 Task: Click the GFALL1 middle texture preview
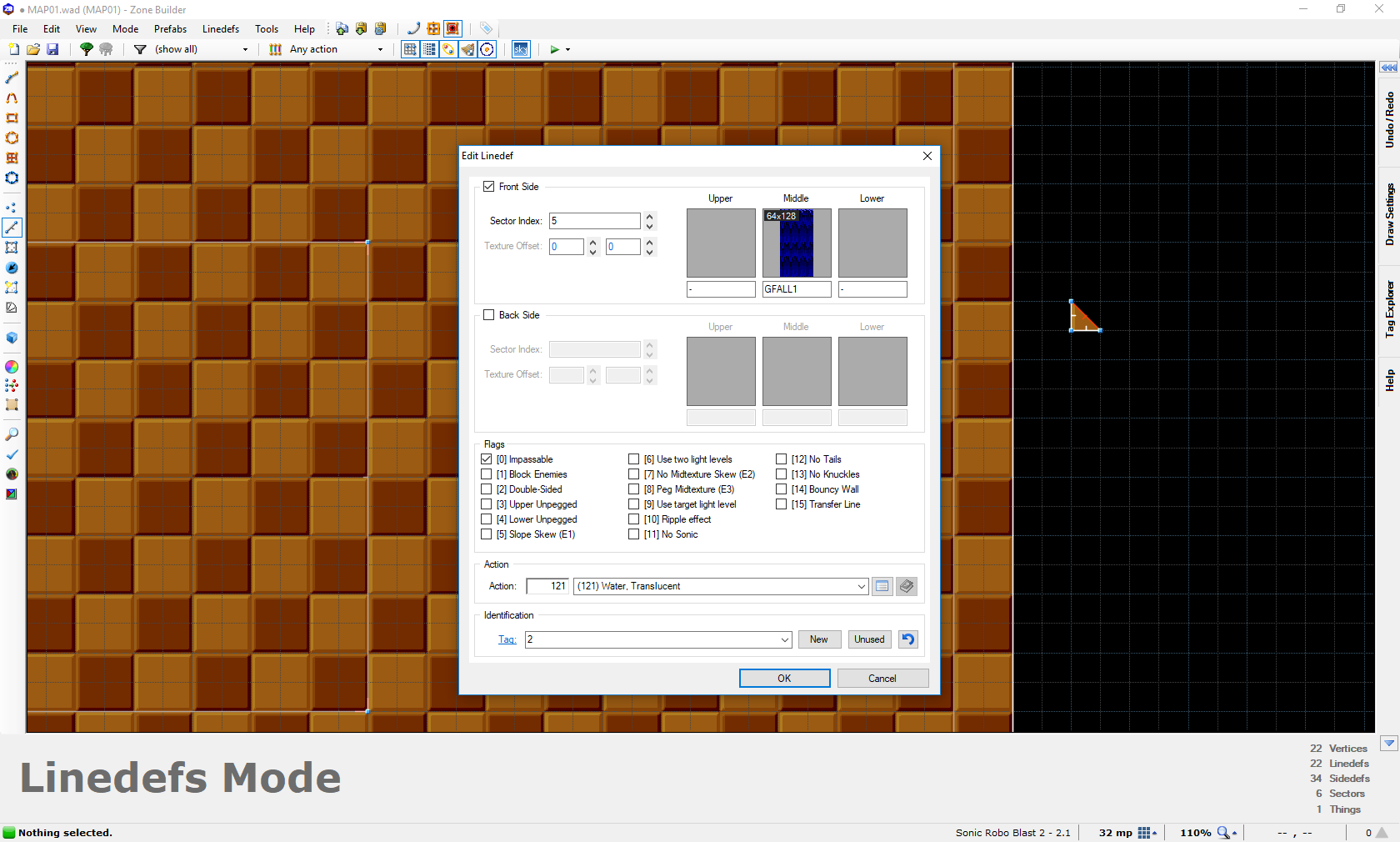[797, 243]
